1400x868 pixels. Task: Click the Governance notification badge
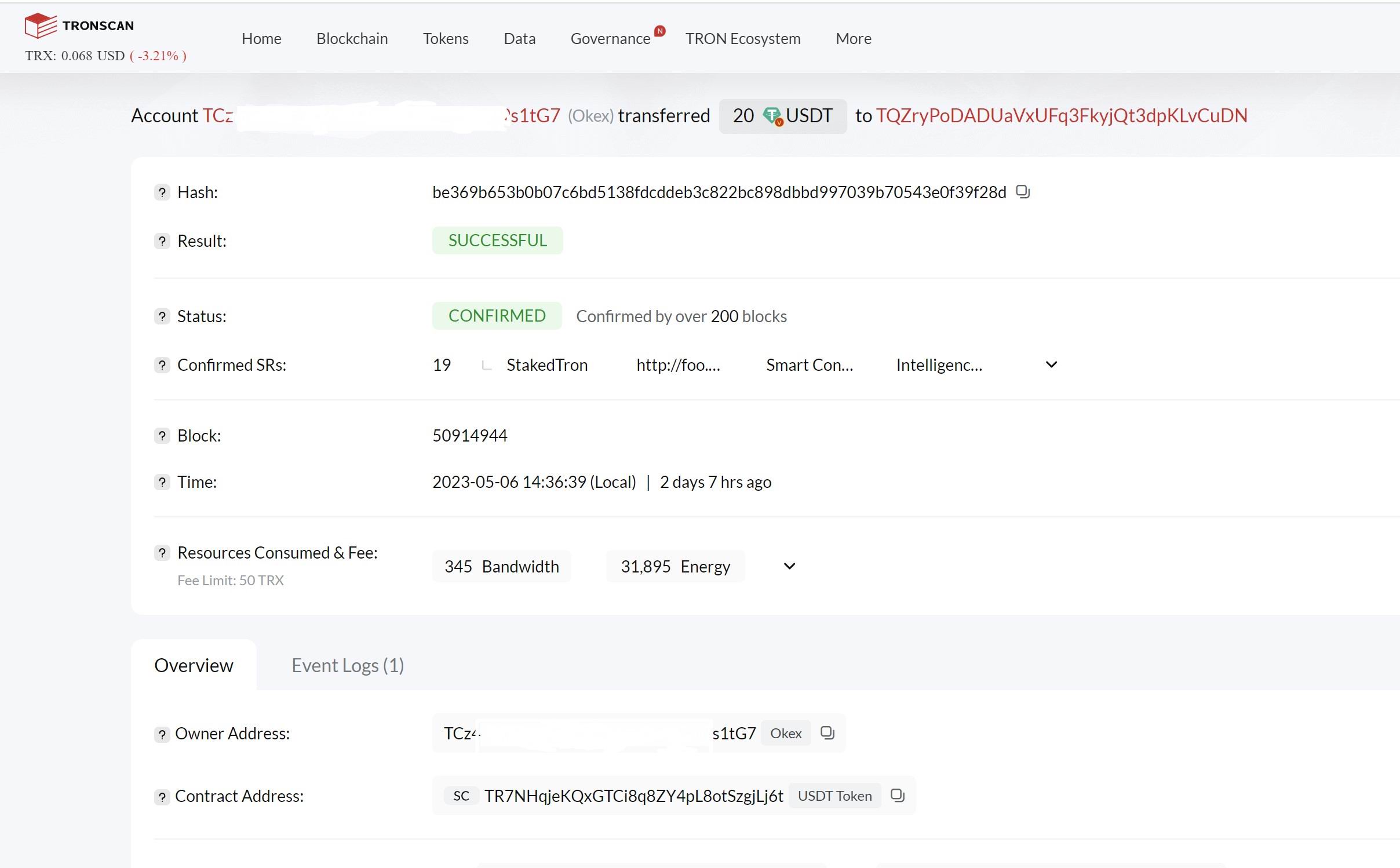(659, 31)
